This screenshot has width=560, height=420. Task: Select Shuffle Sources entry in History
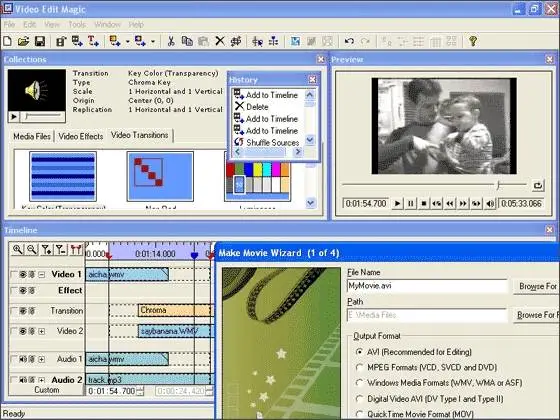point(266,142)
